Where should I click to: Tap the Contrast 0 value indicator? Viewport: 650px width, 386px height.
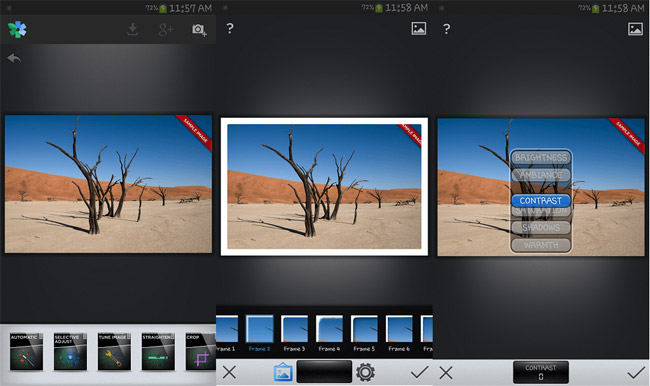[541, 372]
